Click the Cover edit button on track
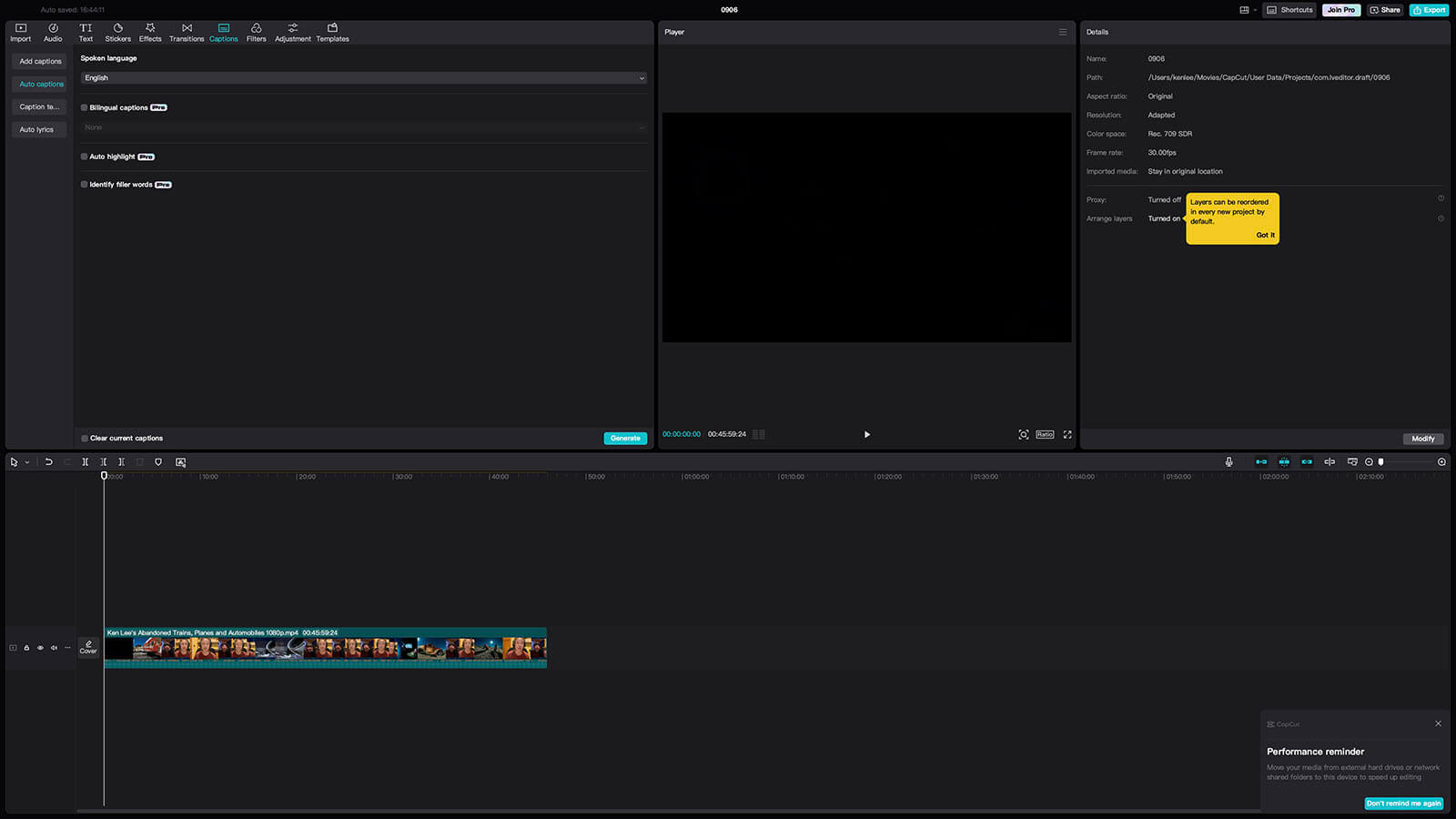 88,647
